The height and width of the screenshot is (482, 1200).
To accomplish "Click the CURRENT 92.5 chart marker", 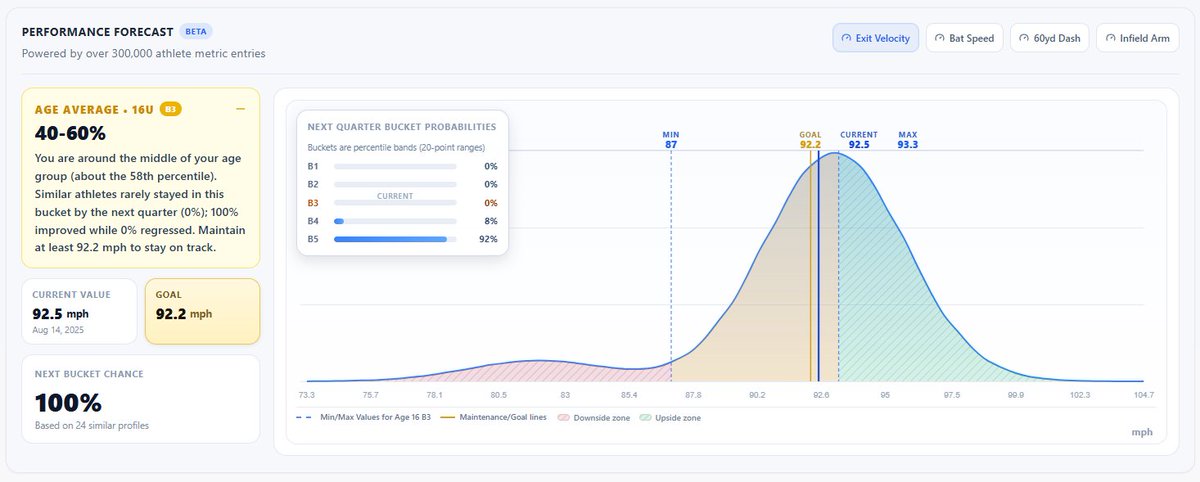I will point(859,139).
